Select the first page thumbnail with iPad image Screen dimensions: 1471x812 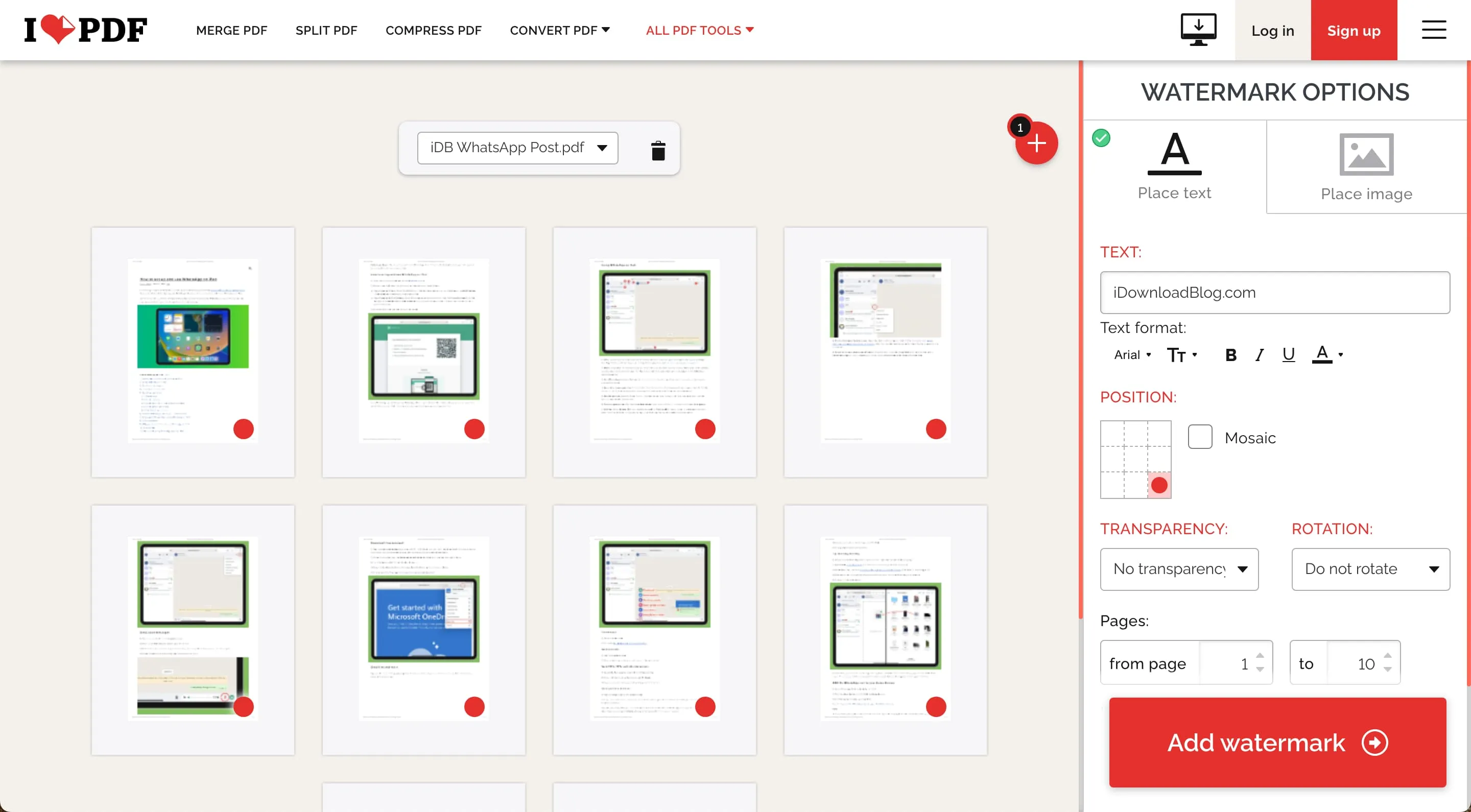click(x=193, y=352)
